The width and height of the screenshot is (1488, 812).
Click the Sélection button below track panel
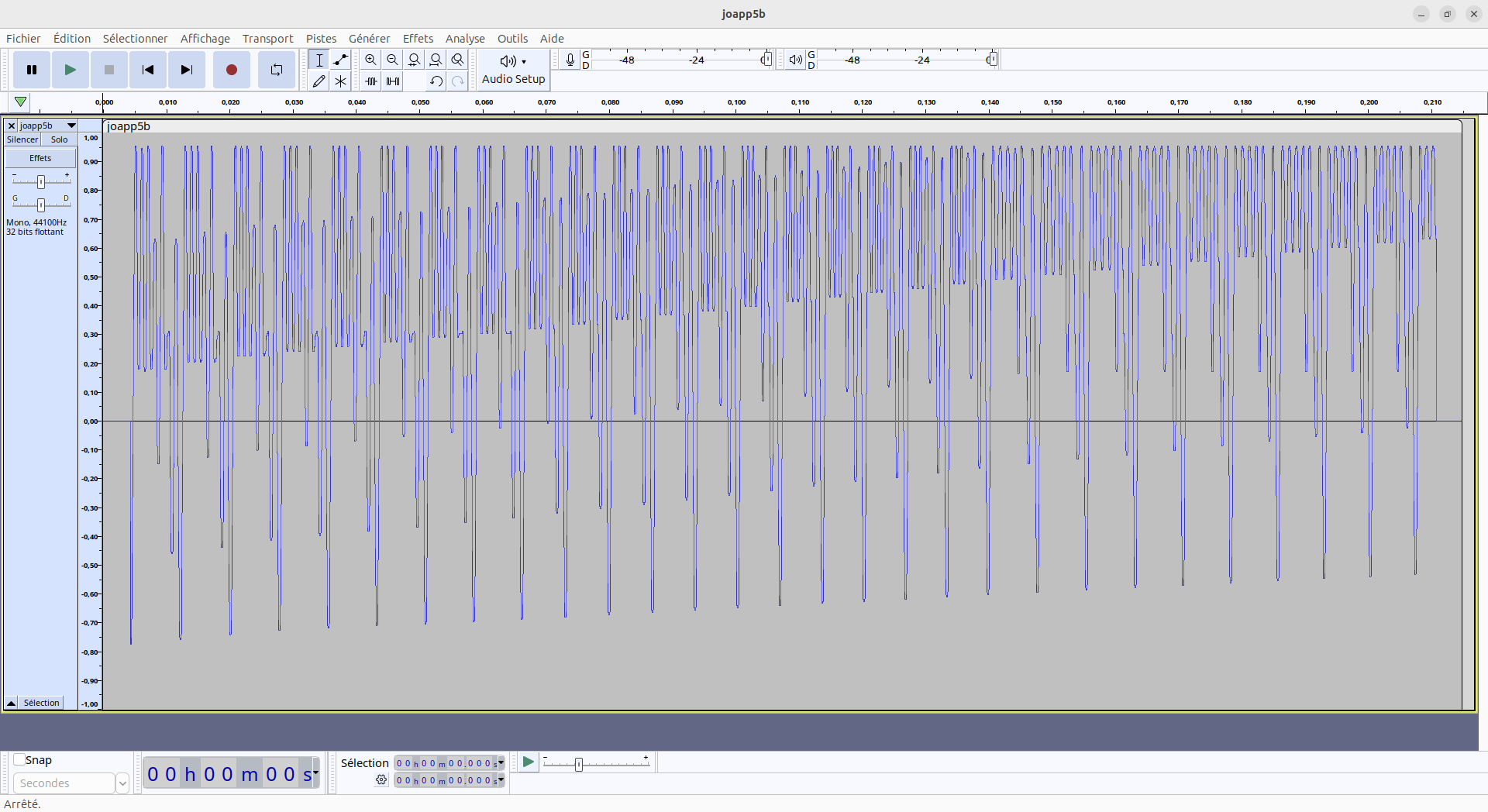coord(41,703)
